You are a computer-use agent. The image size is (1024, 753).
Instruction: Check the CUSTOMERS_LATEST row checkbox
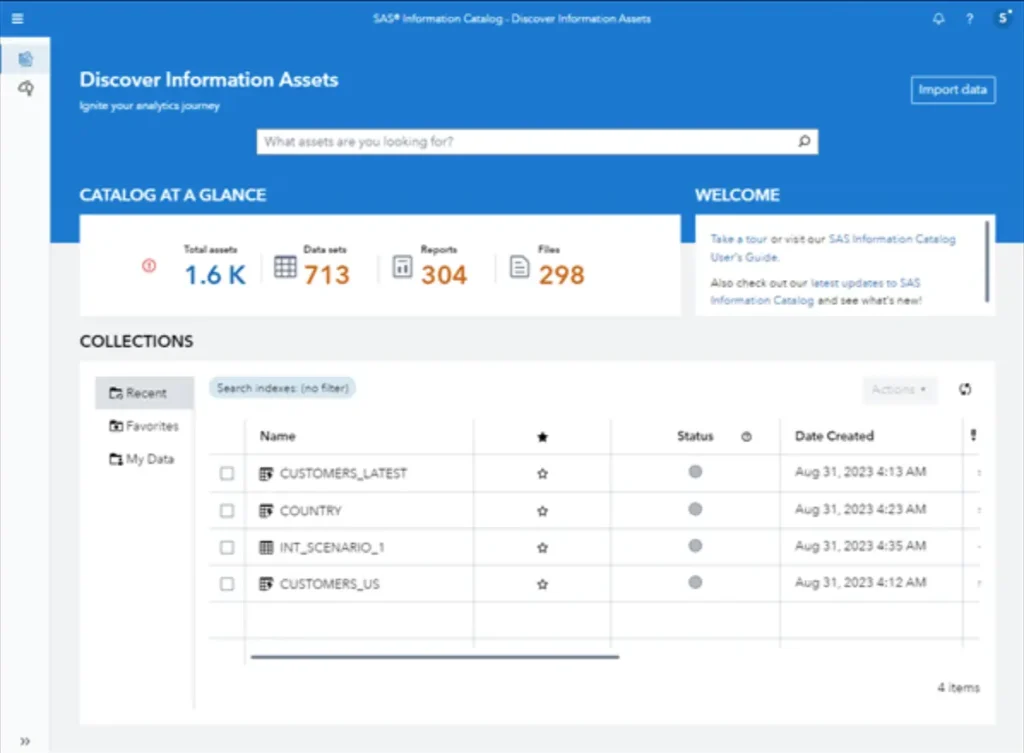227,473
